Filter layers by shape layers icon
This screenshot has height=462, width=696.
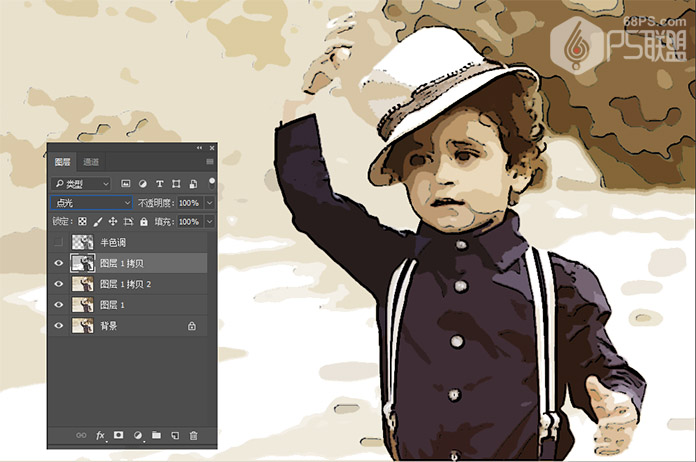coord(176,184)
